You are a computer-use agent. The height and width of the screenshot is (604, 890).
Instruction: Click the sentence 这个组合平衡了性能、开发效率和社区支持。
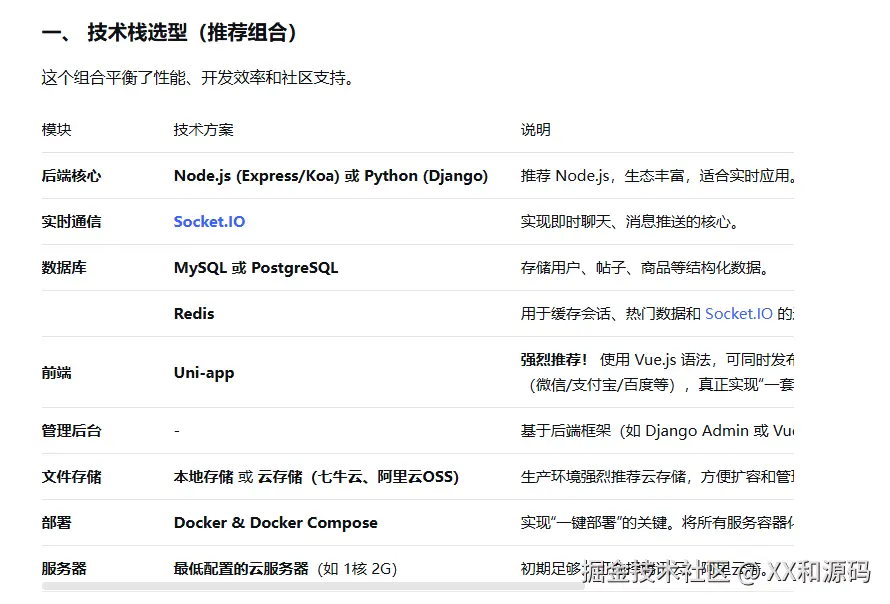click(x=199, y=78)
